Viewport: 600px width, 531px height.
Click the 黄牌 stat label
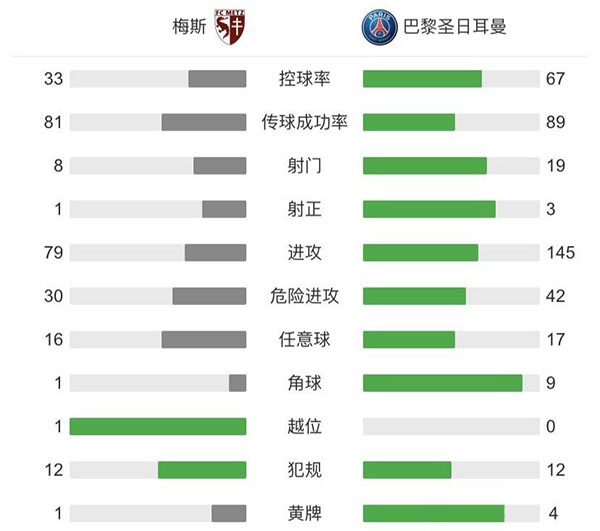point(304,513)
